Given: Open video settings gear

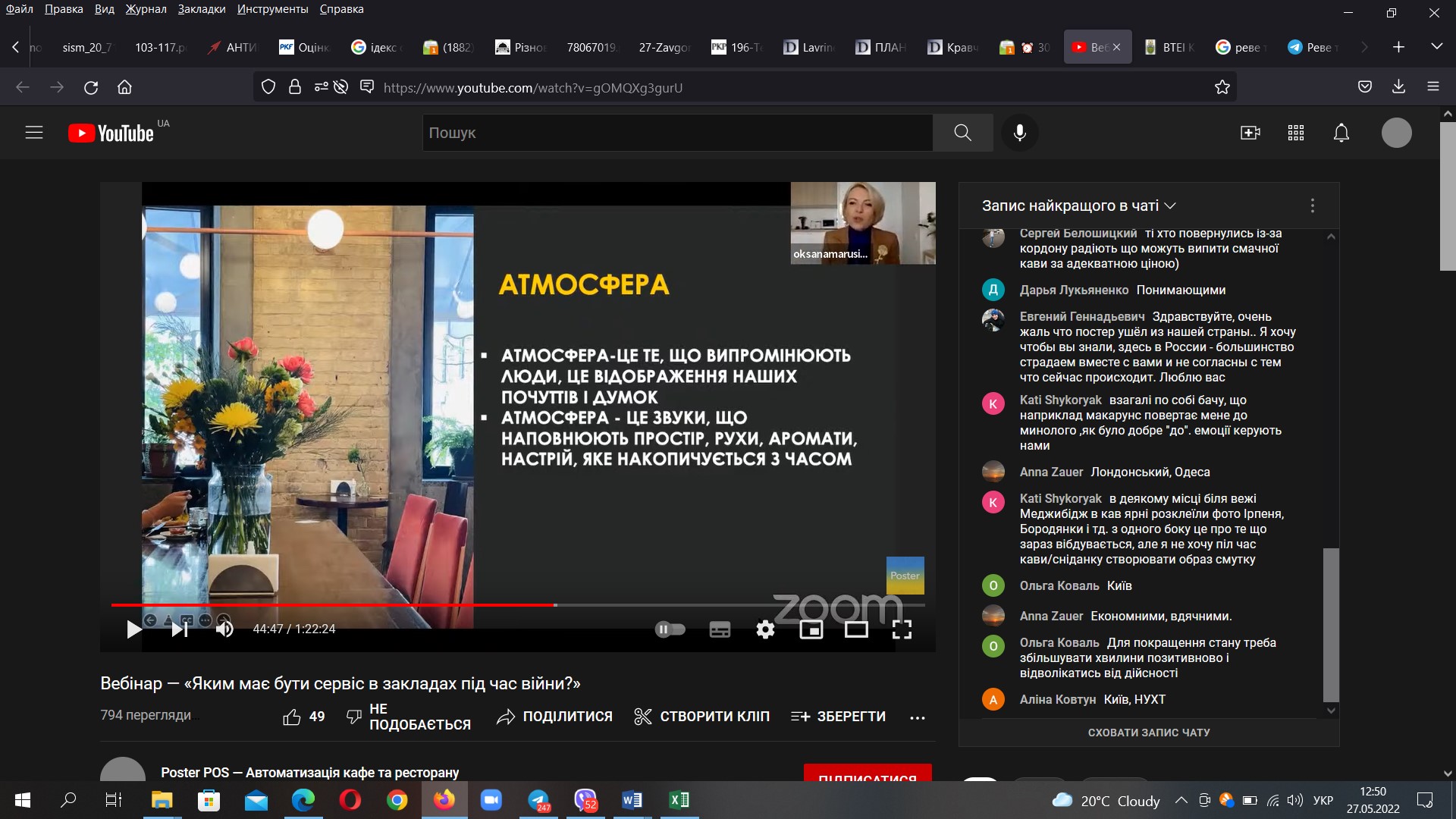Looking at the screenshot, I should click(x=765, y=629).
